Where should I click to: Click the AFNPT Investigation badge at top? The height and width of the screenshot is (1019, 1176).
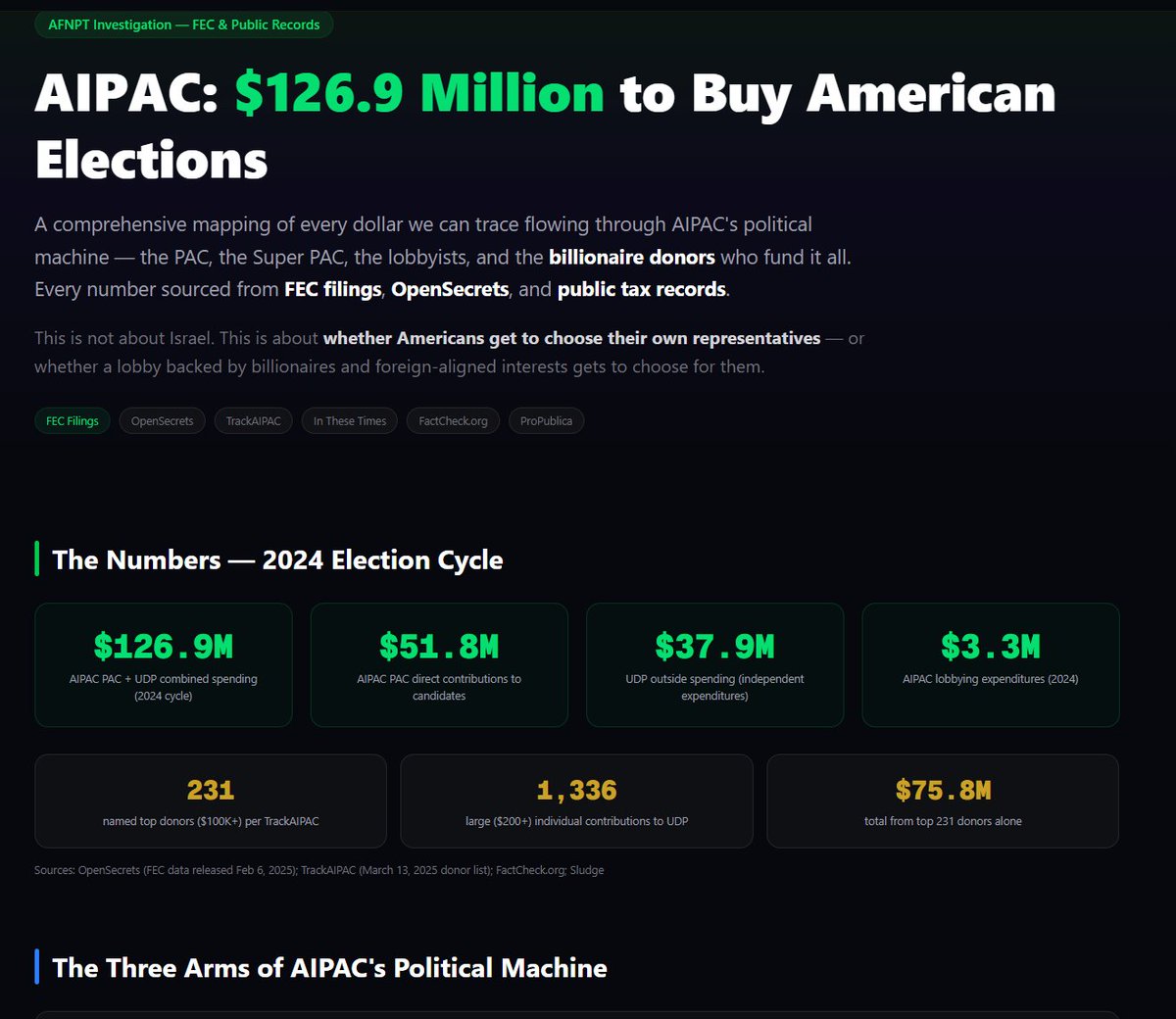(x=184, y=24)
